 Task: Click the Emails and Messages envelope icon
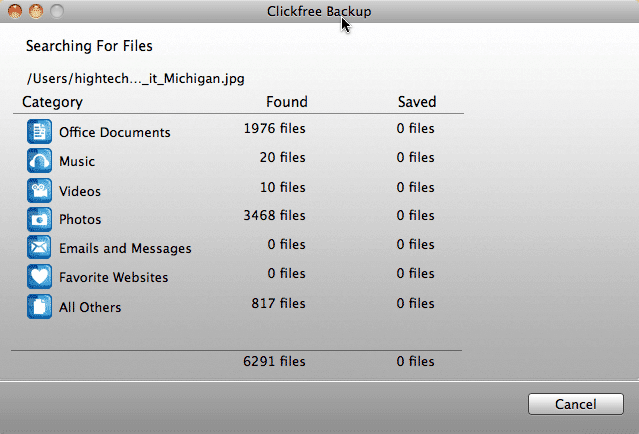click(39, 248)
